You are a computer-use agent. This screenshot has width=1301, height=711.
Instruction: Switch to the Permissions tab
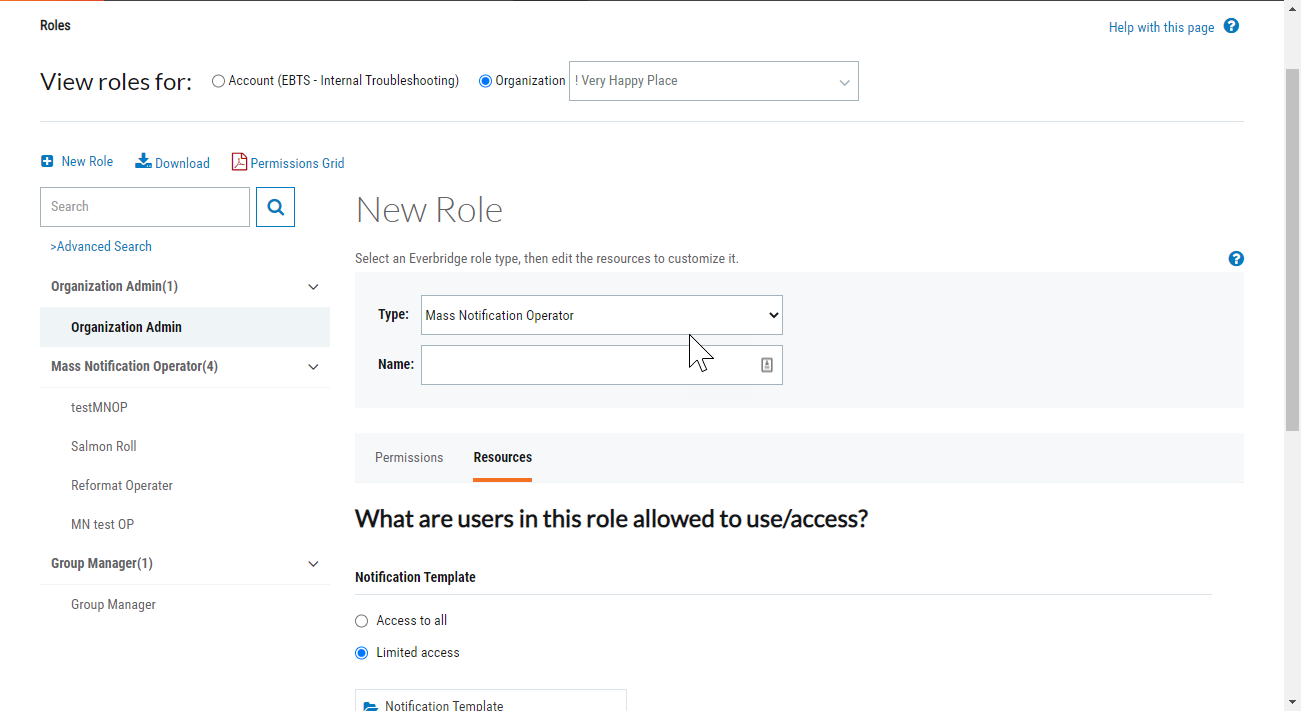pos(409,457)
